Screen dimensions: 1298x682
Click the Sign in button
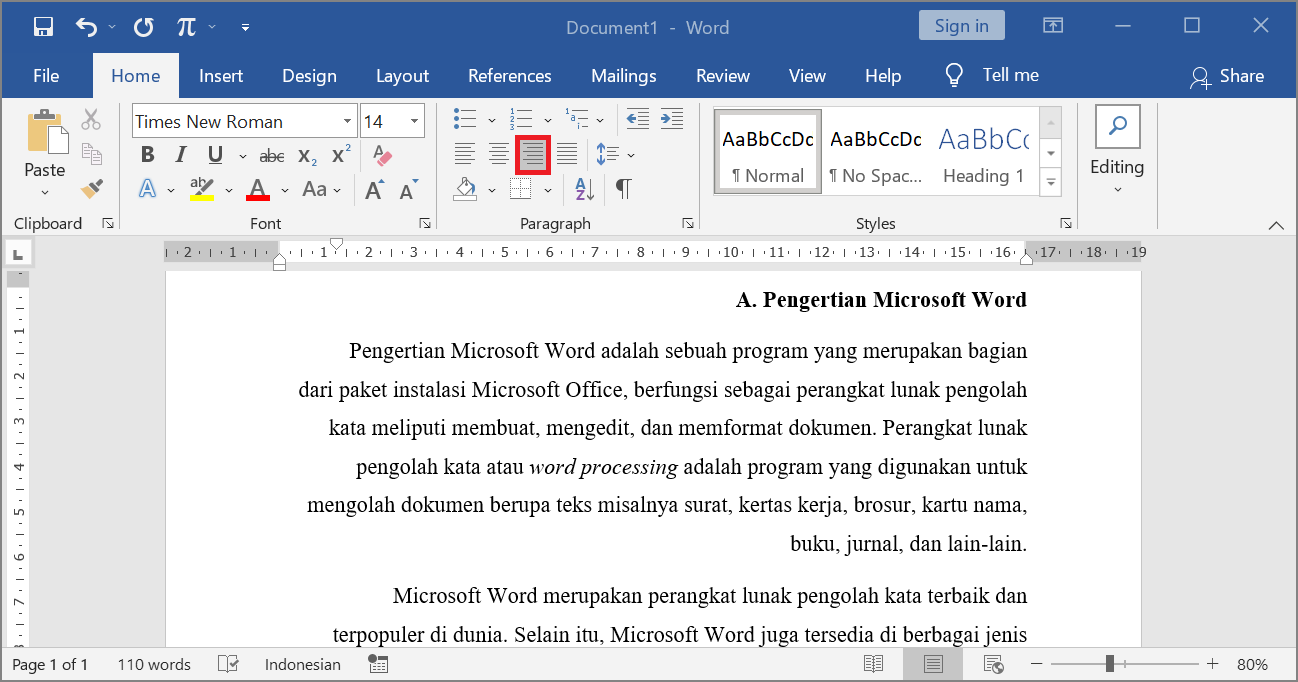(x=962, y=26)
